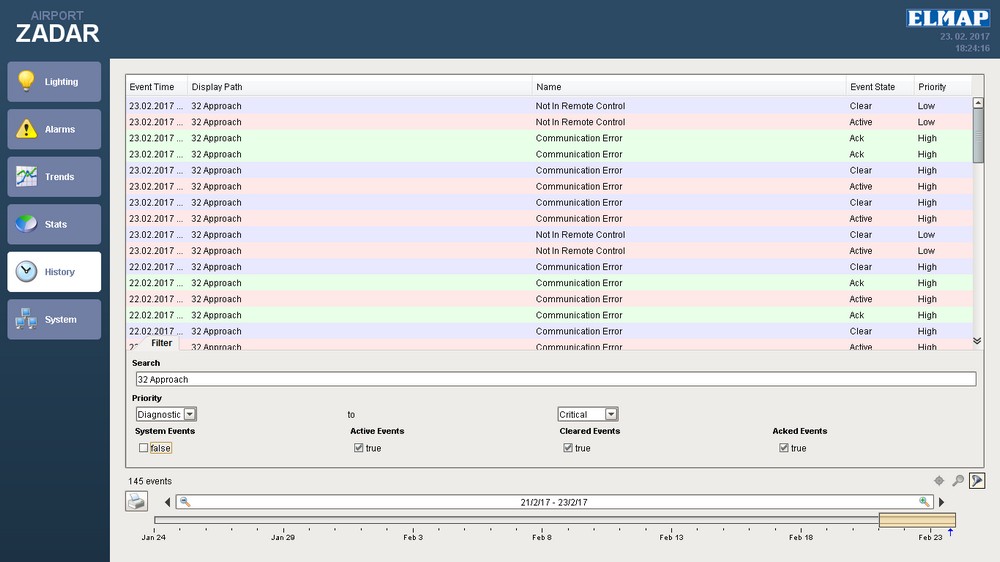Enable the System Events checkbox
This screenshot has width=1000, height=562.
[144, 448]
